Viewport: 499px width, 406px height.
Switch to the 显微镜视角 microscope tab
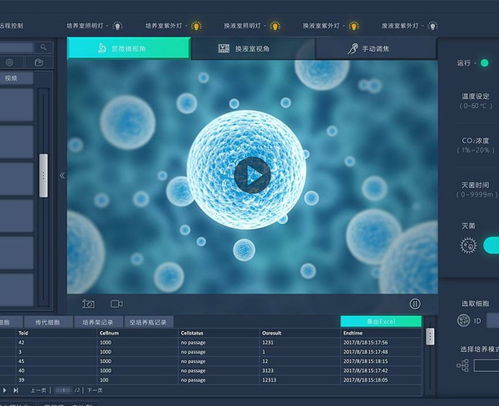(129, 48)
